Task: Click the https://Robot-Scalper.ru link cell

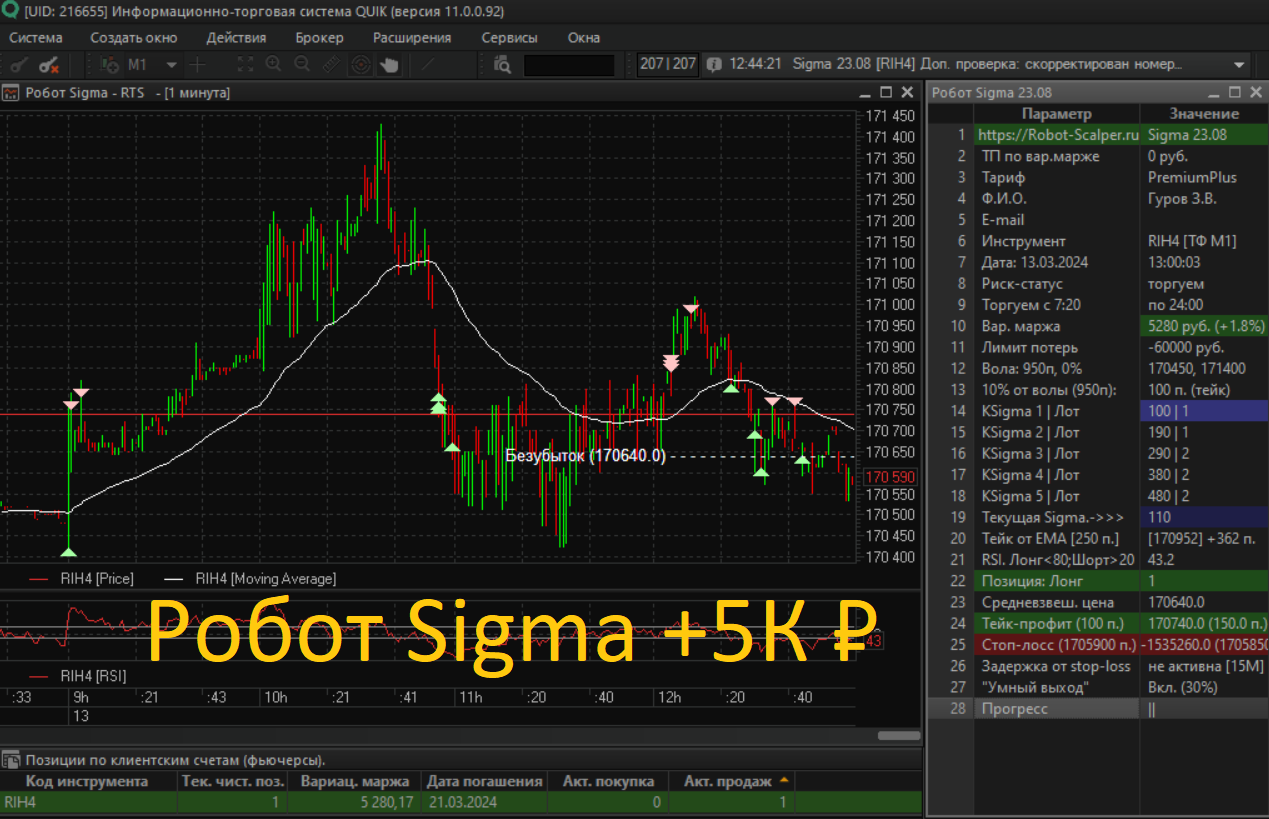Action: click(x=1058, y=135)
